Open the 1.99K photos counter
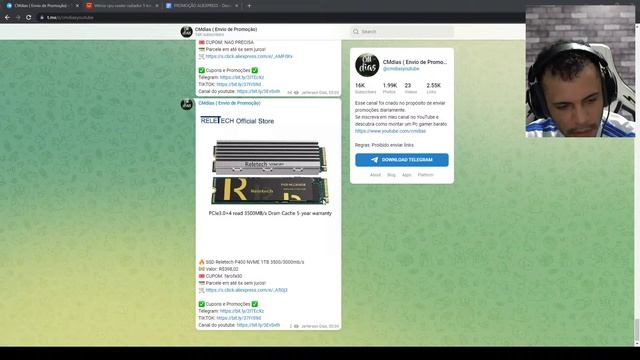The width and height of the screenshot is (640, 360). [389, 88]
